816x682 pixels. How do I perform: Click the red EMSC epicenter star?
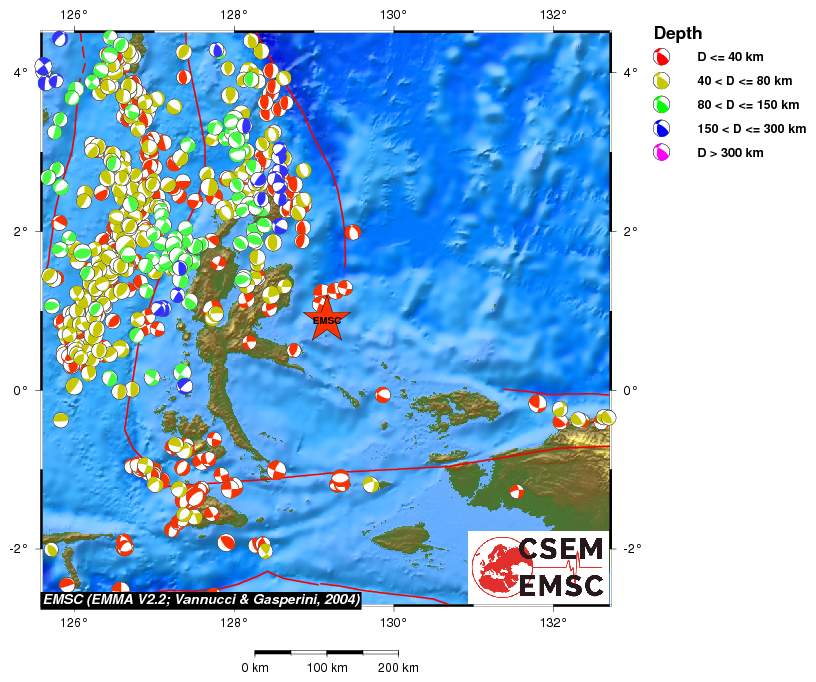pos(327,320)
